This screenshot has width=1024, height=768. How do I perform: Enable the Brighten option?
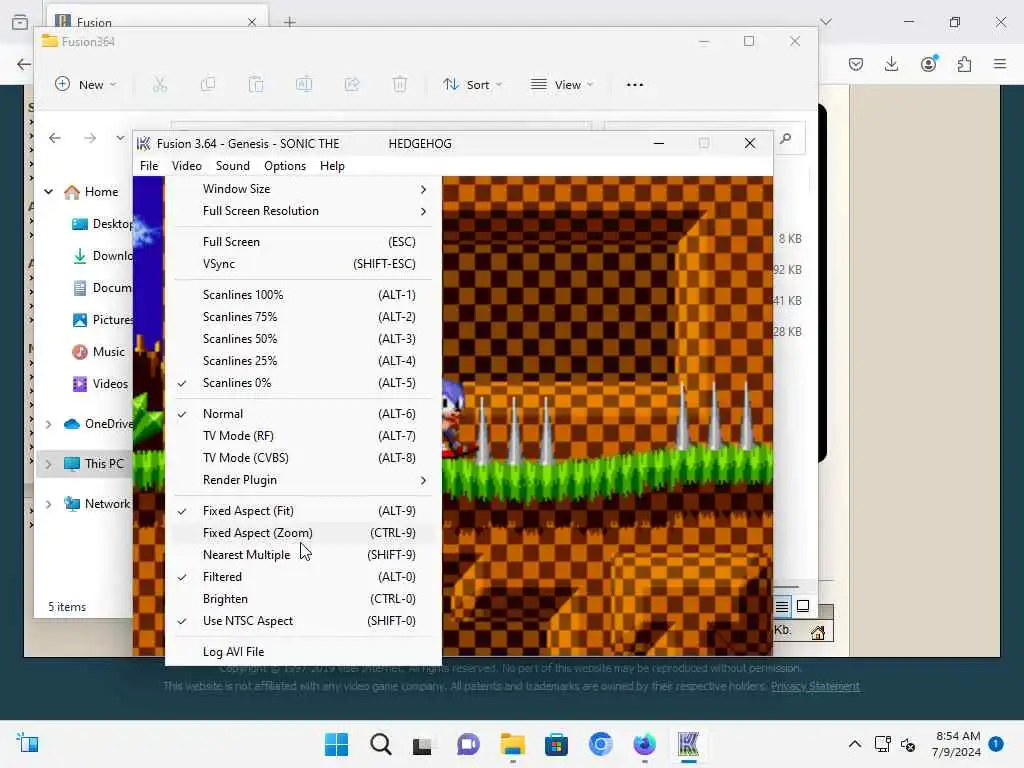(304, 599)
